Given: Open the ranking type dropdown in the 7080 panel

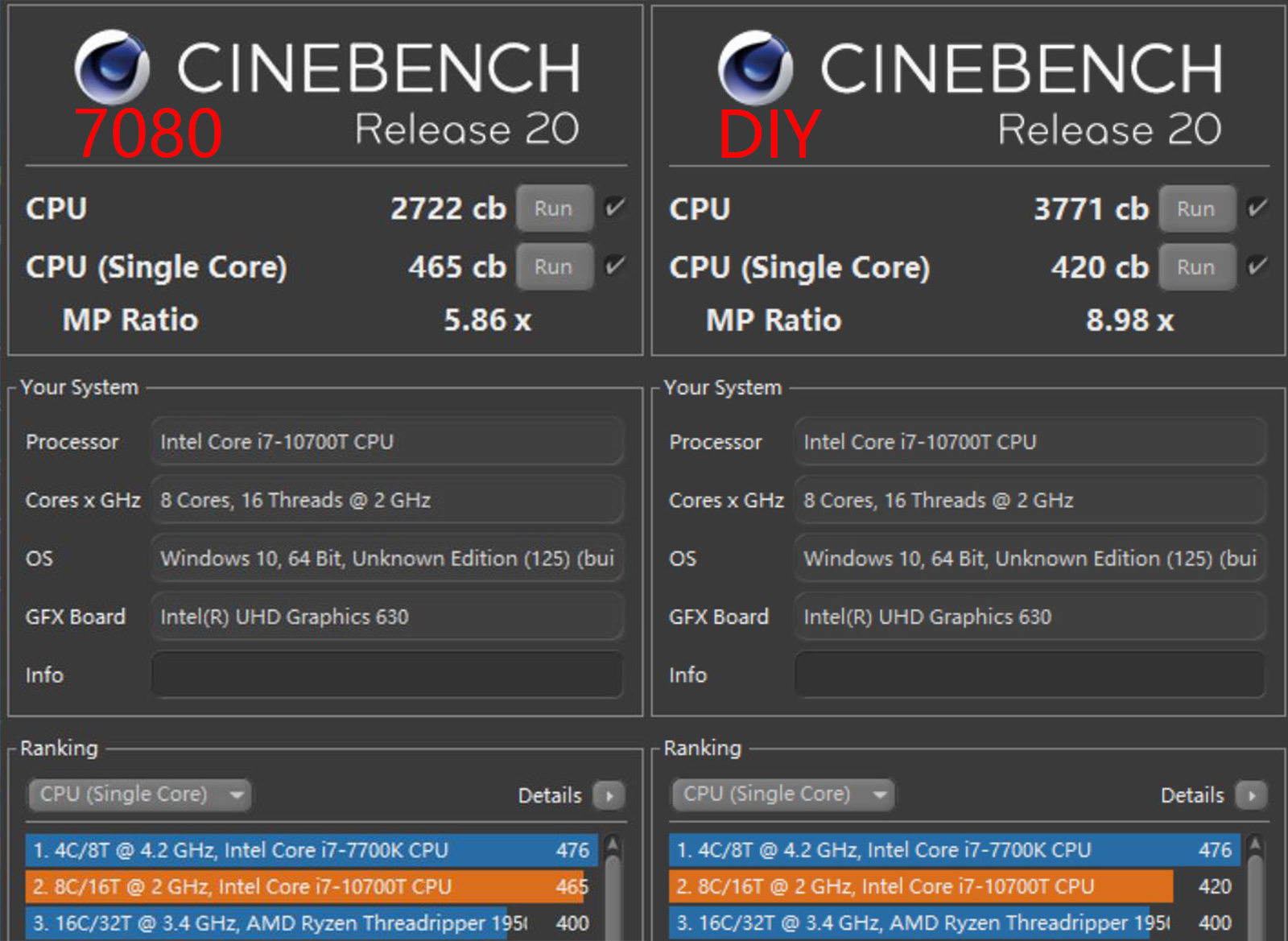Looking at the screenshot, I should point(140,794).
